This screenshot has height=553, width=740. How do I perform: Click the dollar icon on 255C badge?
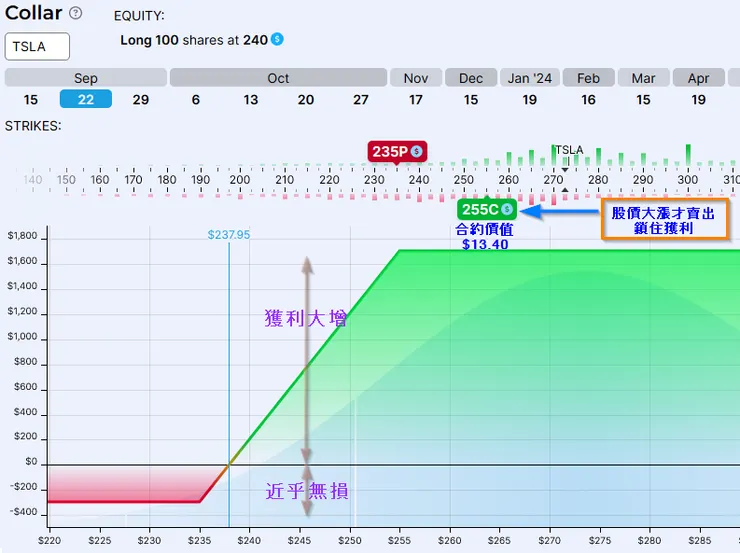pyautogui.click(x=507, y=209)
